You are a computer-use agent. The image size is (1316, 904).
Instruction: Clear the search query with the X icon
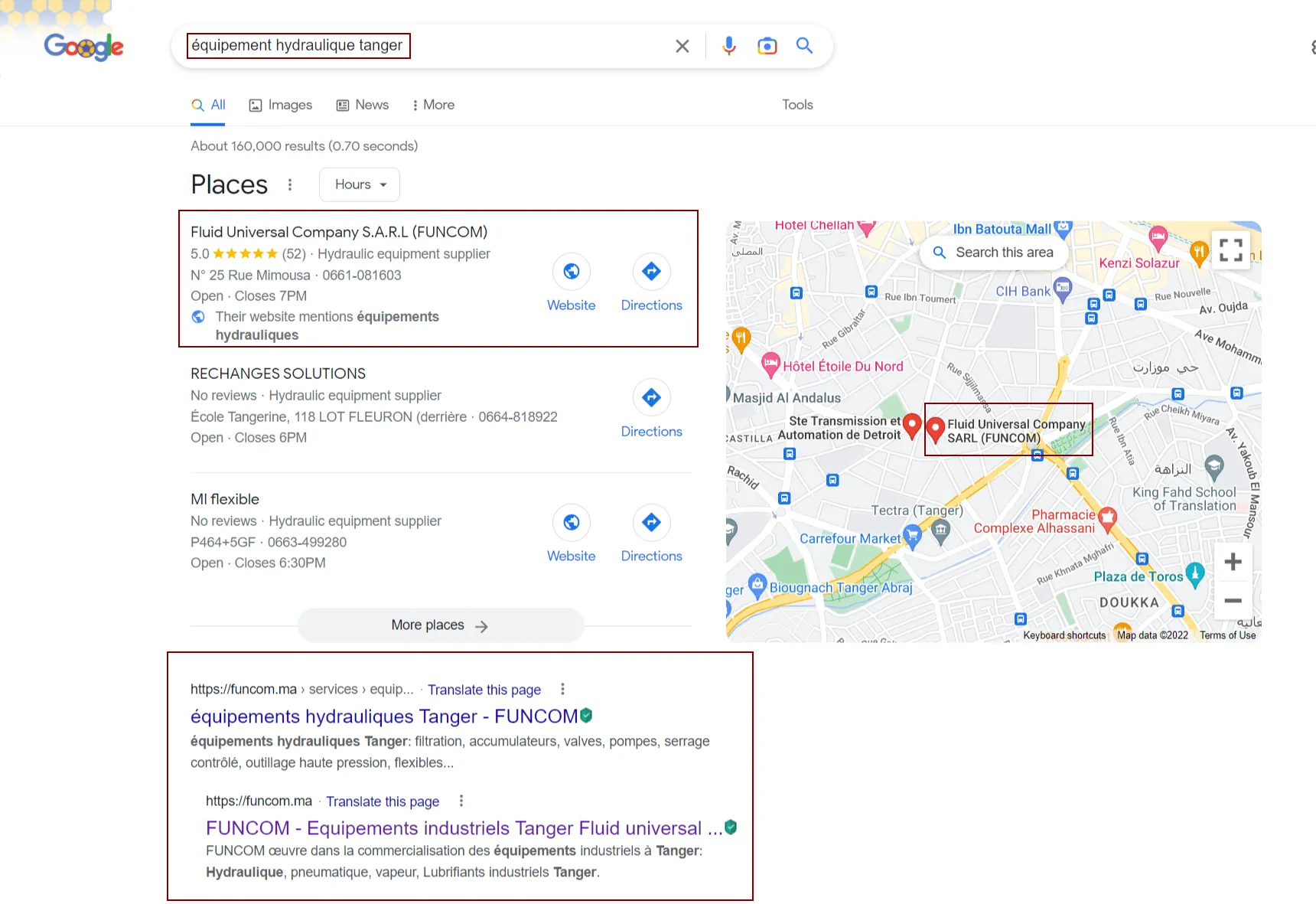point(682,46)
